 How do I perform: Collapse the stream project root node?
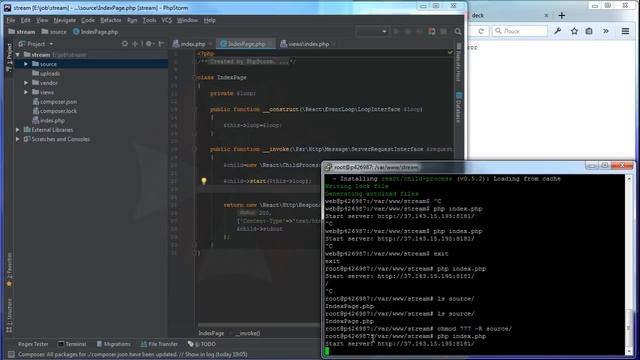tap(18, 55)
